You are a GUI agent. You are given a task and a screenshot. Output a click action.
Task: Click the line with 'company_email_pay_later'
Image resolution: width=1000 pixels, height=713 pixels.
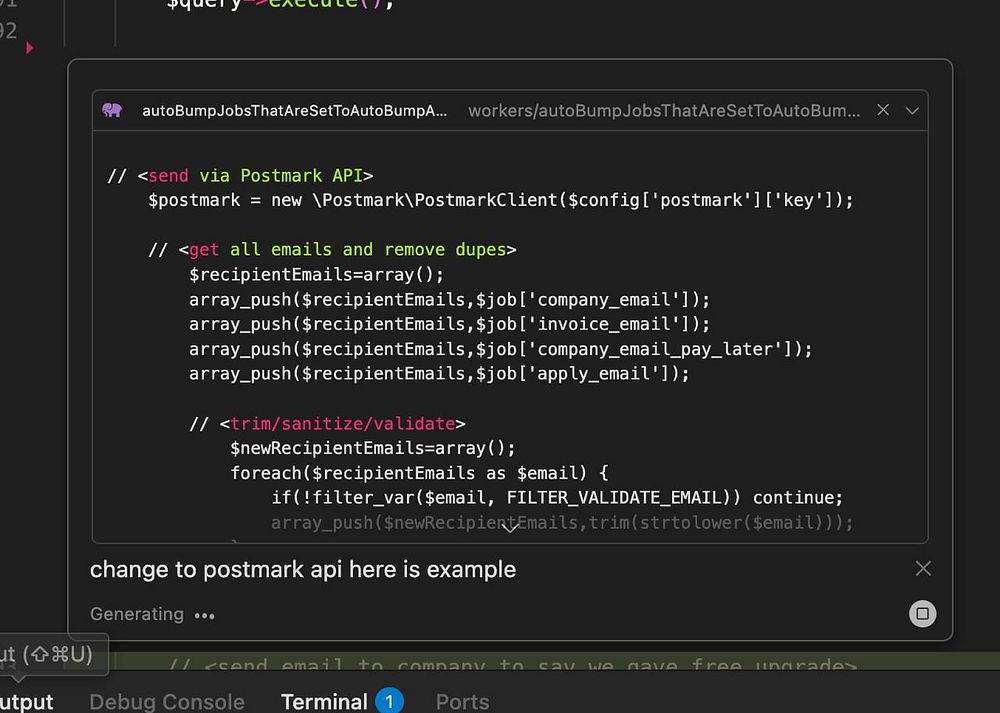501,349
